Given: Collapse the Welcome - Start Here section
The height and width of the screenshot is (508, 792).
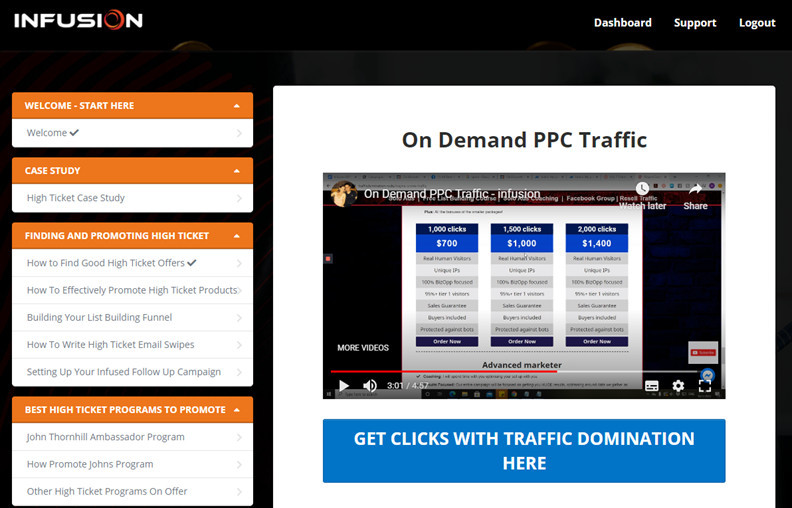Looking at the screenshot, I should coord(132,106).
